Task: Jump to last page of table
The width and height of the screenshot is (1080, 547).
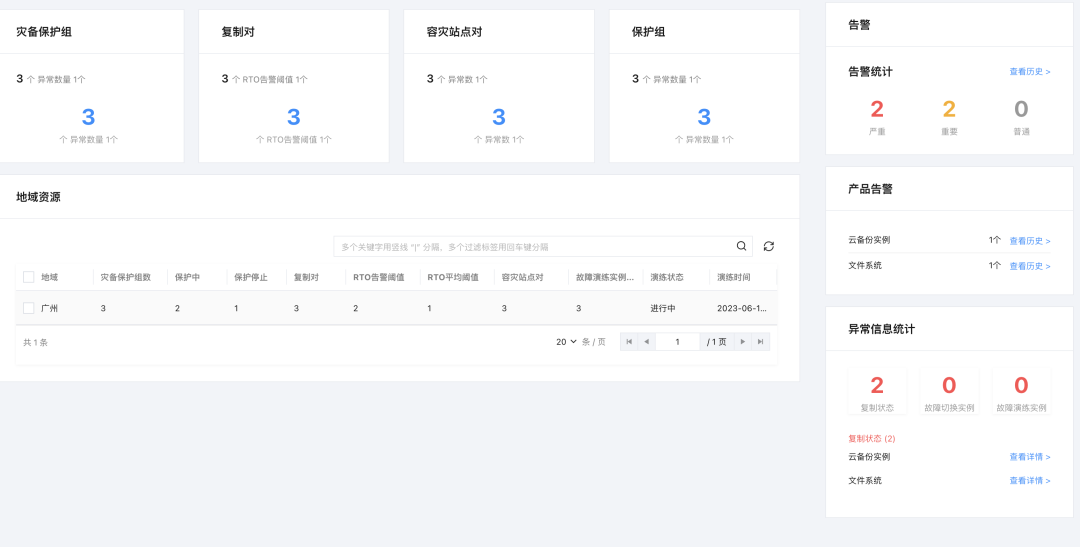Action: (x=760, y=342)
